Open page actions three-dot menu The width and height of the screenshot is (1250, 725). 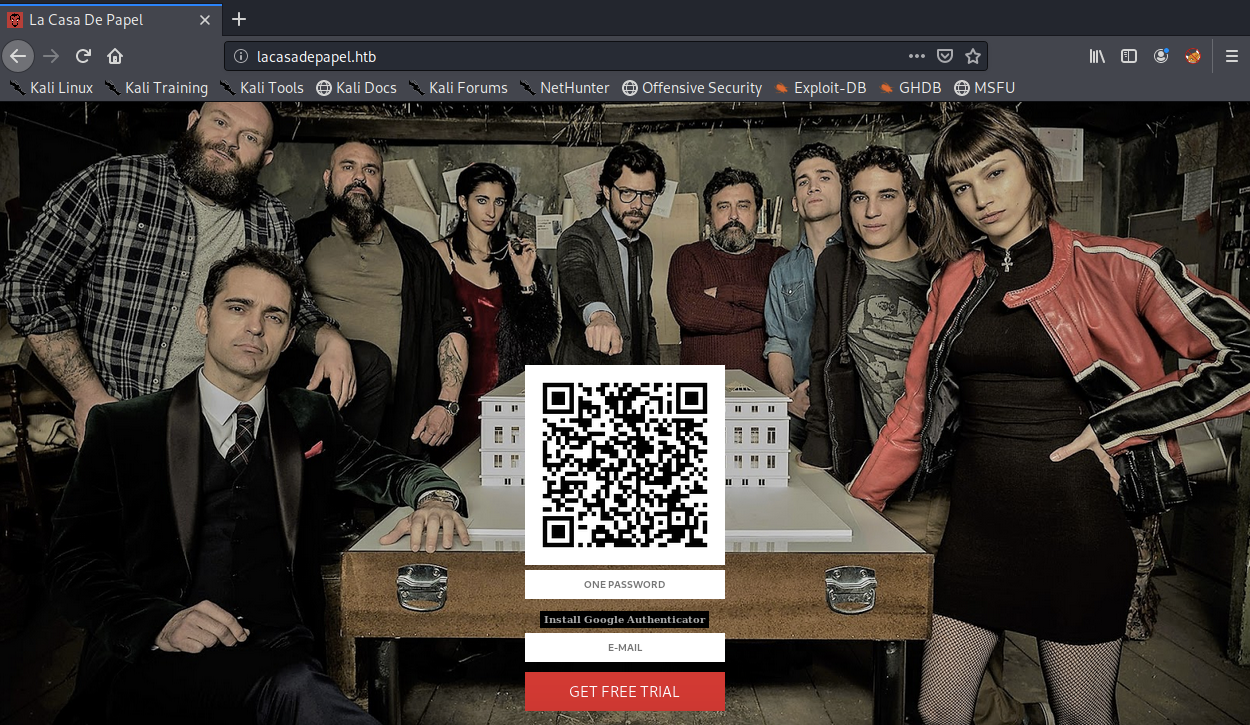(916, 56)
